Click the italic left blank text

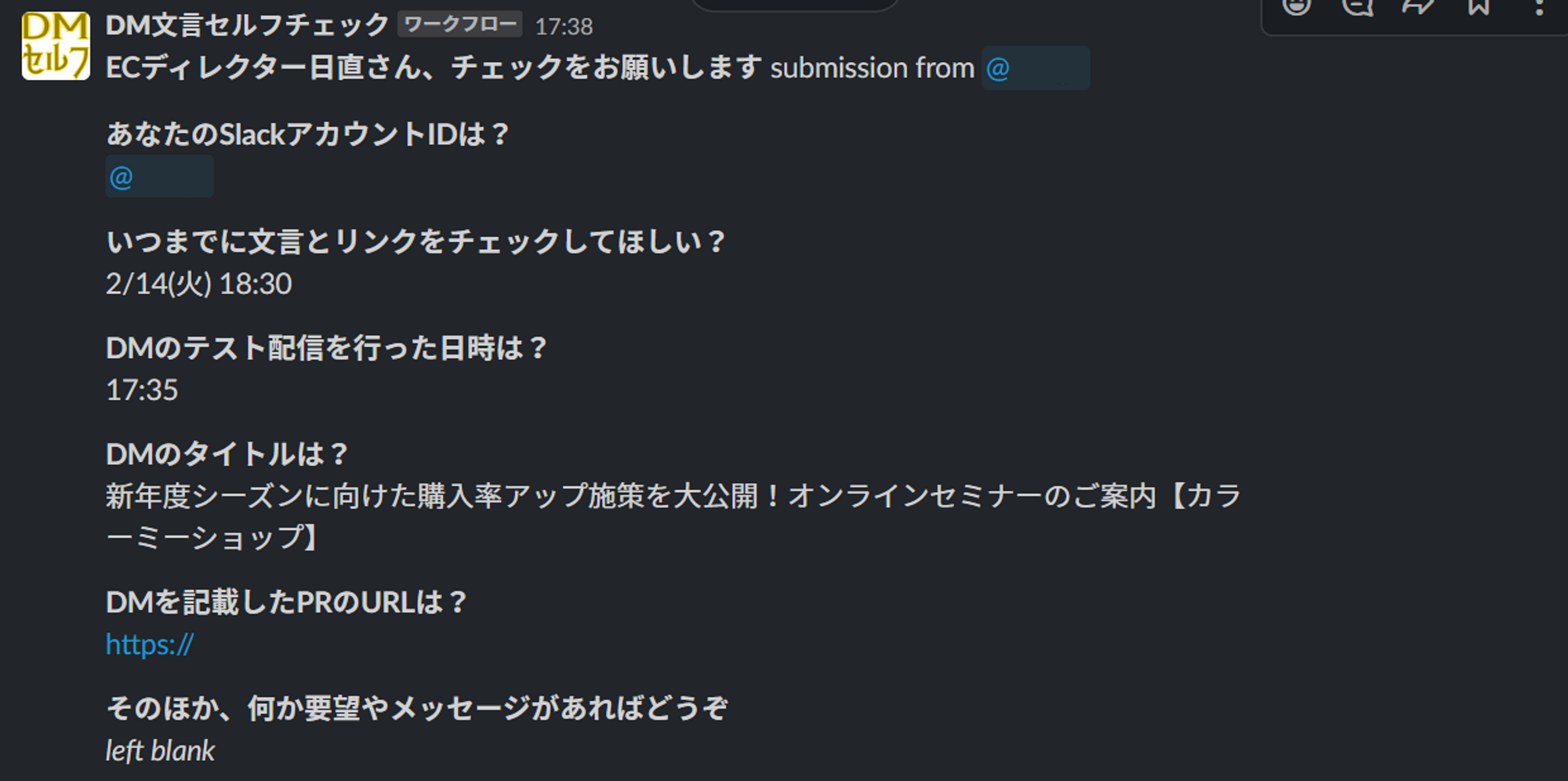tap(160, 751)
